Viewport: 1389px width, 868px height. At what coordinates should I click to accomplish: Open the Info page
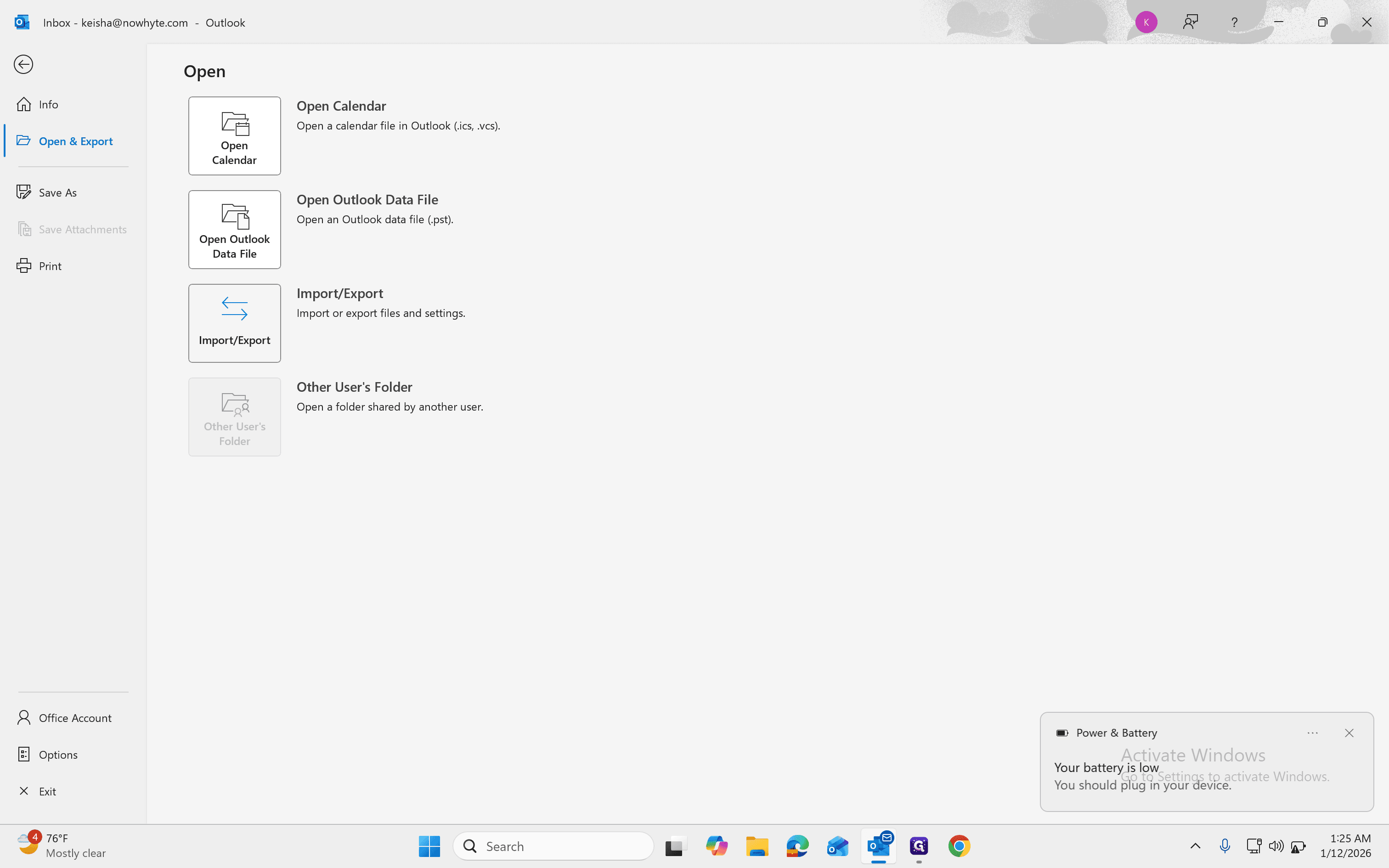pyautogui.click(x=73, y=105)
